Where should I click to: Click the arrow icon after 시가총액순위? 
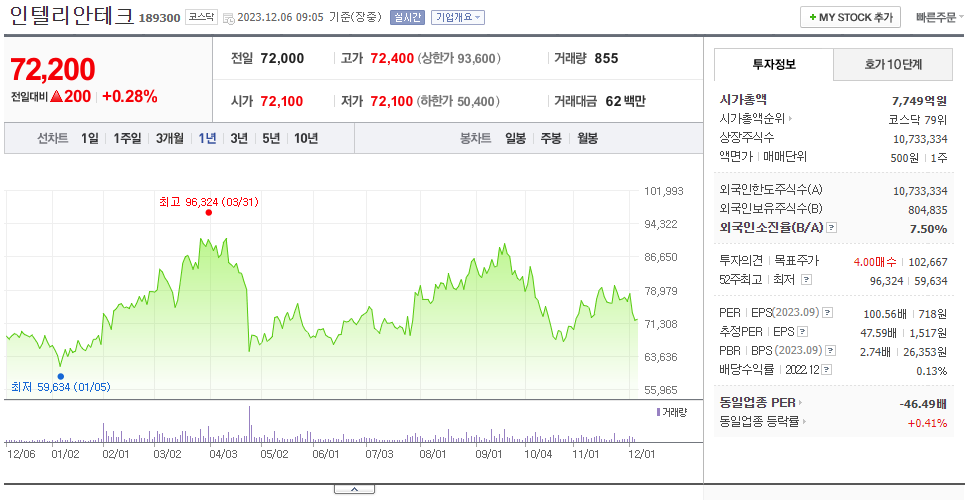click(790, 119)
